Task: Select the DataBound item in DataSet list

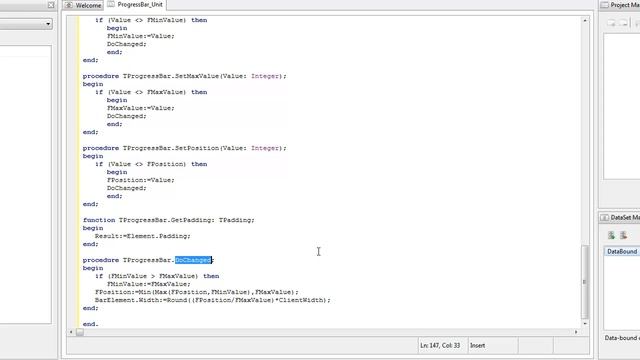Action: 622,251
